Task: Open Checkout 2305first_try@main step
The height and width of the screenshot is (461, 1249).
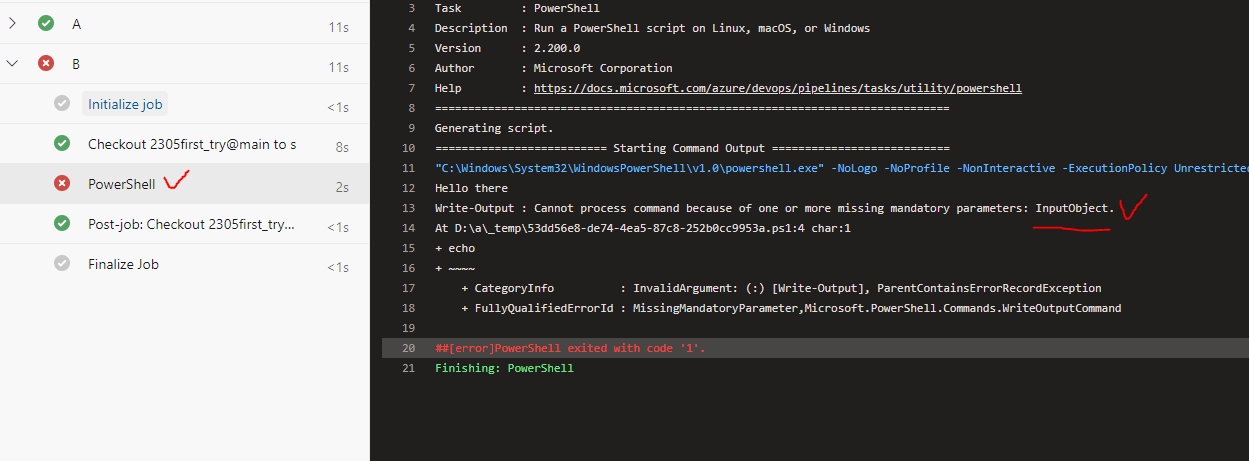Action: pos(192,144)
